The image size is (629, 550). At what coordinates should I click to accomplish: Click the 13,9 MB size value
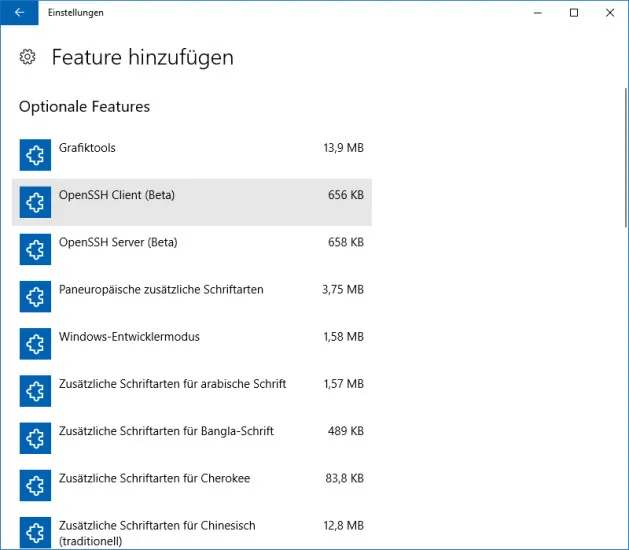[x=343, y=148]
